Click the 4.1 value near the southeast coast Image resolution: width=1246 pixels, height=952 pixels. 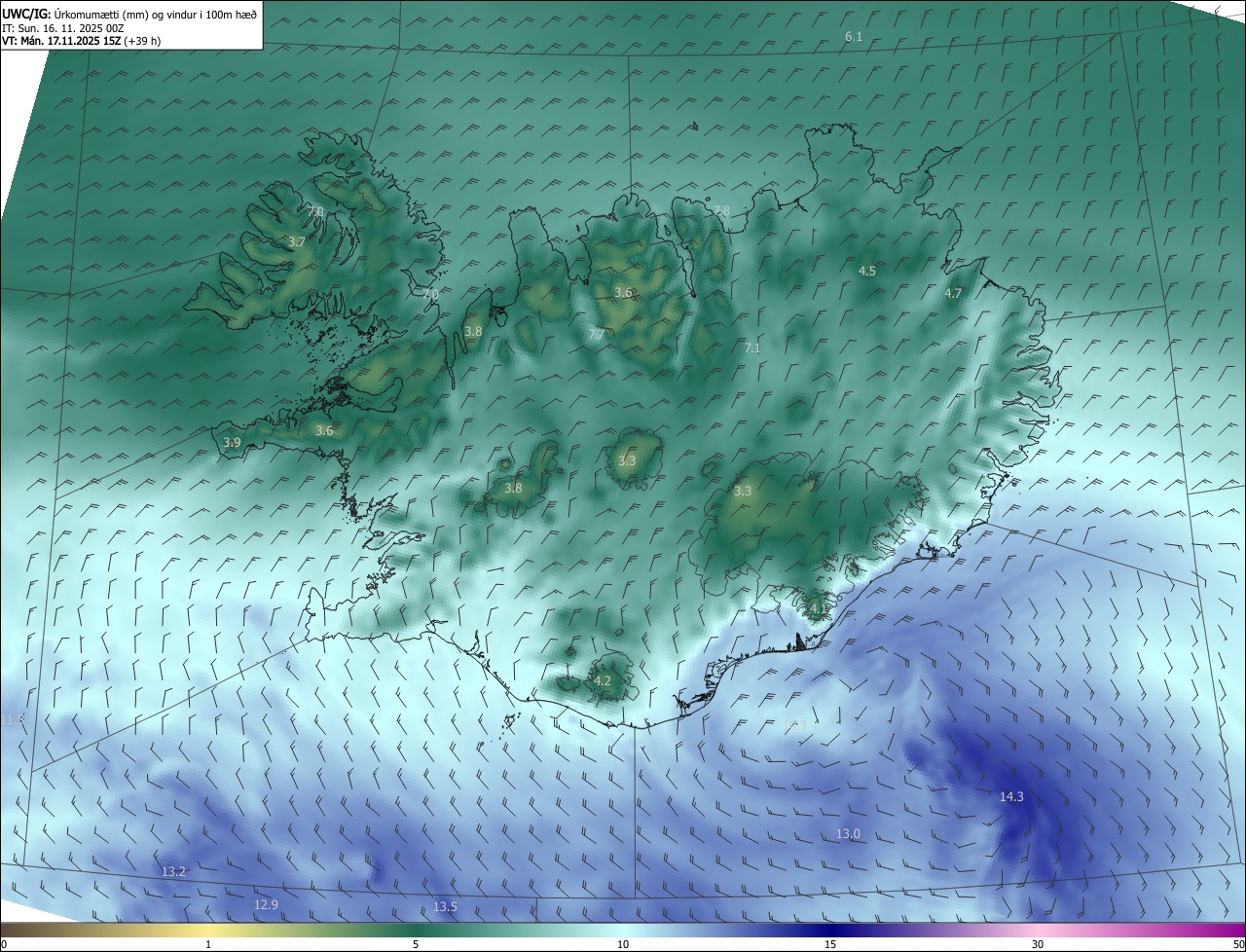[819, 608]
